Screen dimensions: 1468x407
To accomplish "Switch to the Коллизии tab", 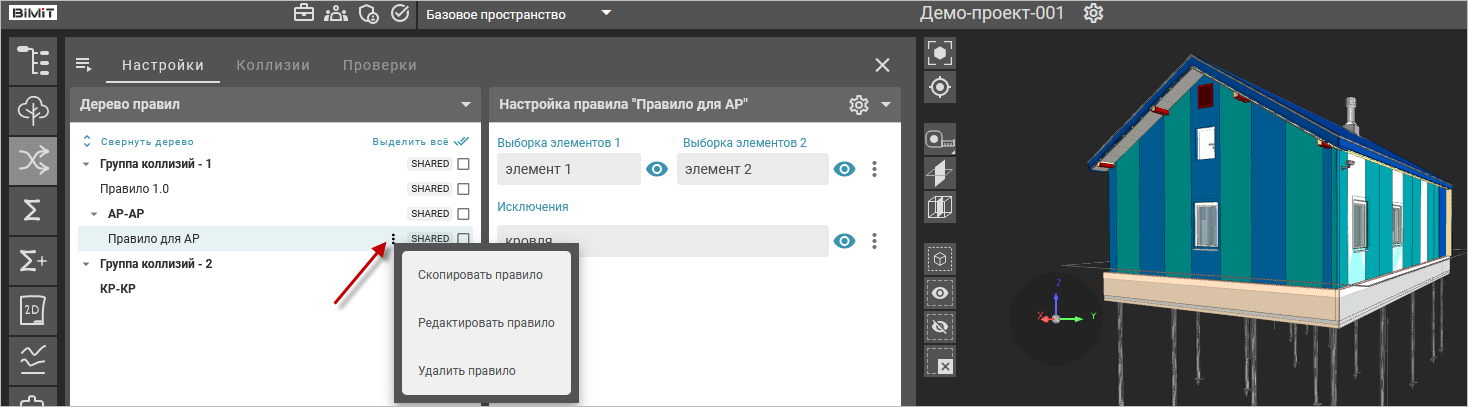I will point(273,65).
